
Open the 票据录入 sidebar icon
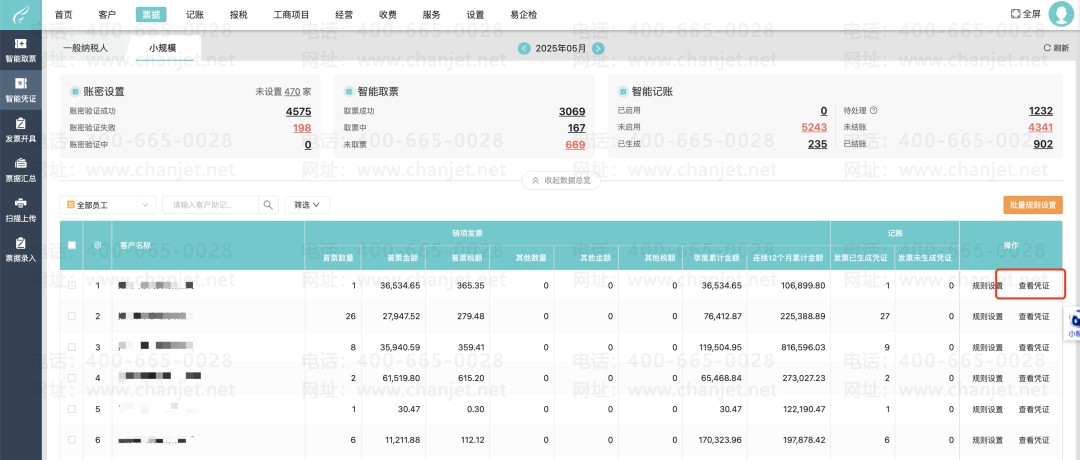pos(21,249)
